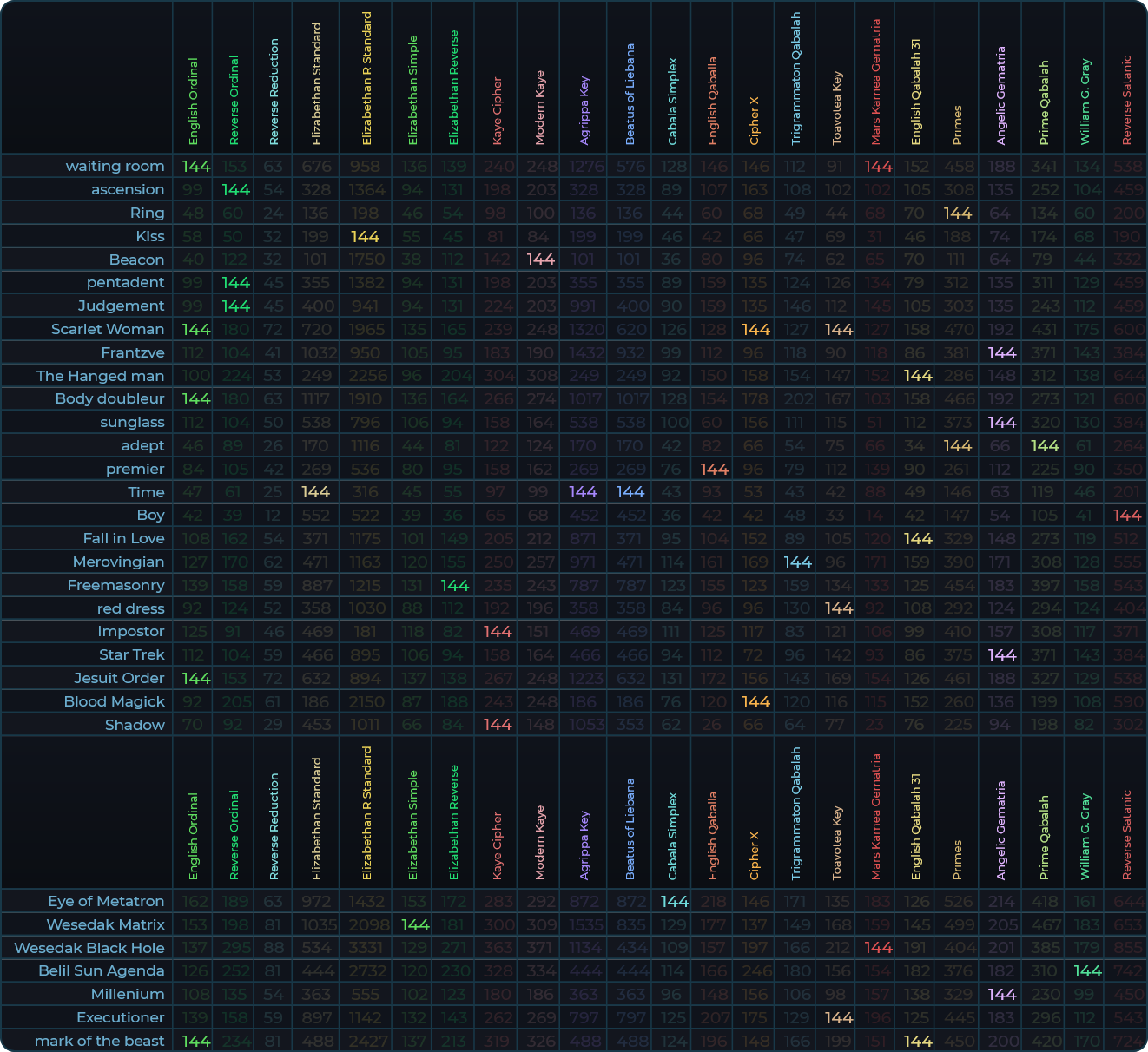Select the highlighted 144 in the Ring row
The image size is (1148, 1052).
(957, 214)
